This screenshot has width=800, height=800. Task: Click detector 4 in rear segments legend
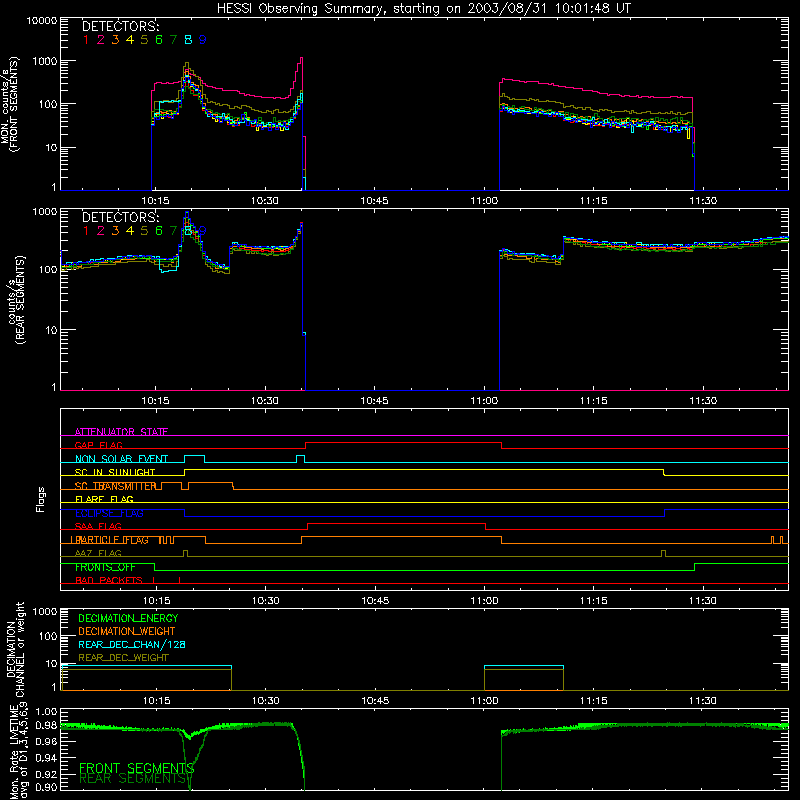point(130,231)
